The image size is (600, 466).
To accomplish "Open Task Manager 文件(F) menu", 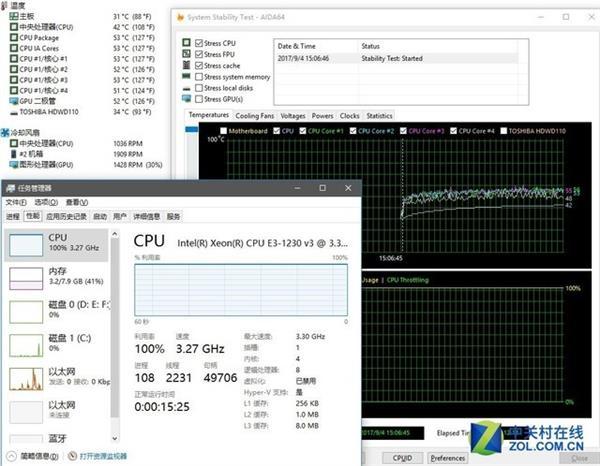I will click(16, 202).
